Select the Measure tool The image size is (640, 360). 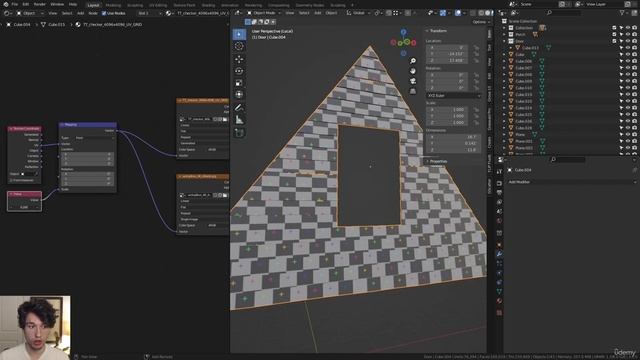point(239,120)
